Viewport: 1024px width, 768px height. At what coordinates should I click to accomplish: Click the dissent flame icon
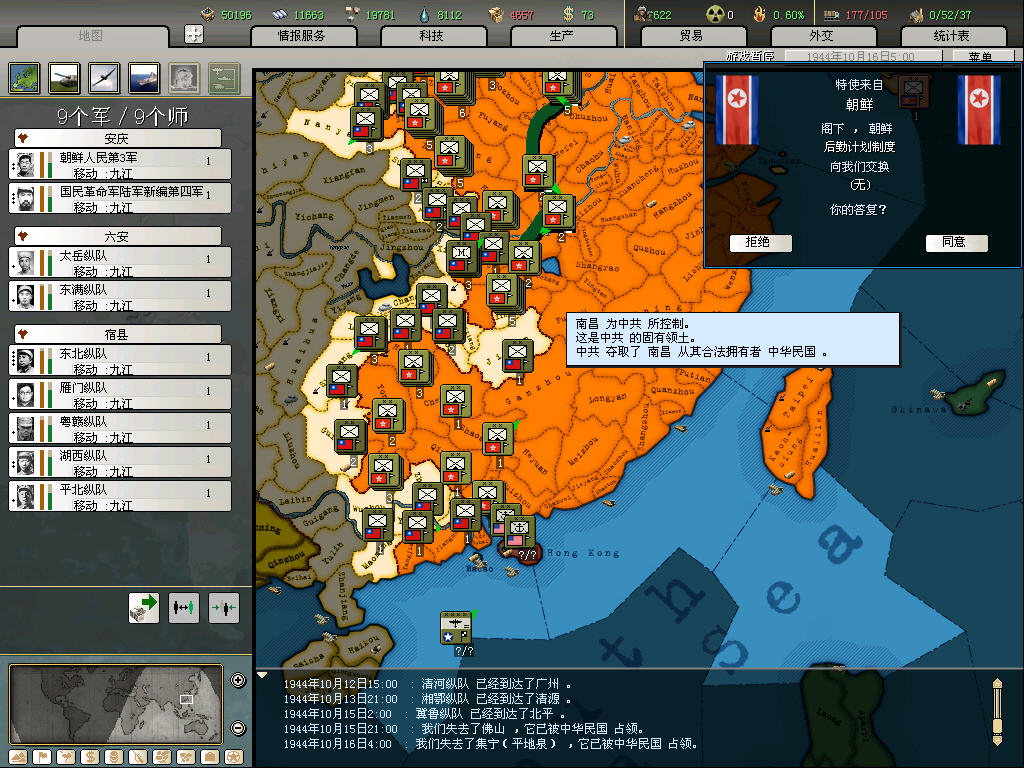(x=759, y=14)
